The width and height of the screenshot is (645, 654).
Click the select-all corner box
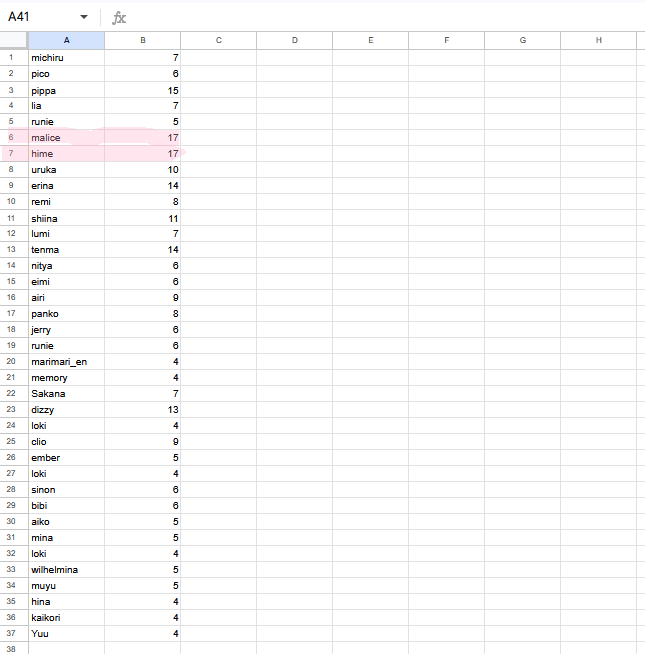(x=14, y=40)
